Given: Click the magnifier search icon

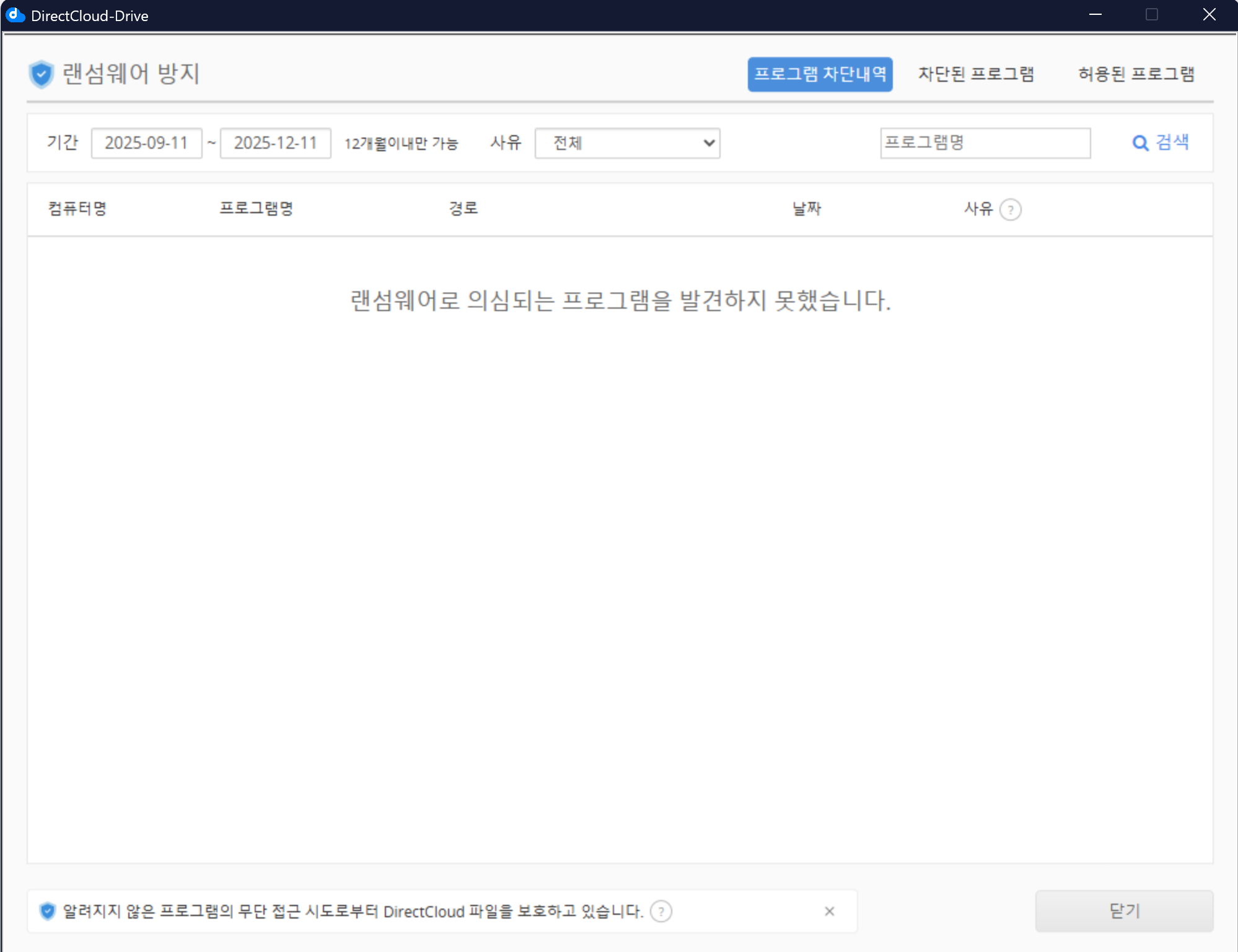Looking at the screenshot, I should [1140, 143].
